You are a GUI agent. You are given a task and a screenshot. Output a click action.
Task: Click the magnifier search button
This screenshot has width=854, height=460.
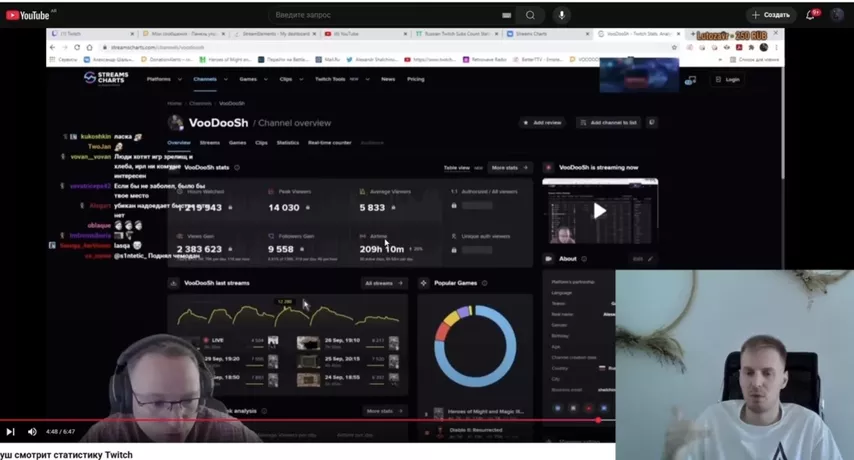530,15
